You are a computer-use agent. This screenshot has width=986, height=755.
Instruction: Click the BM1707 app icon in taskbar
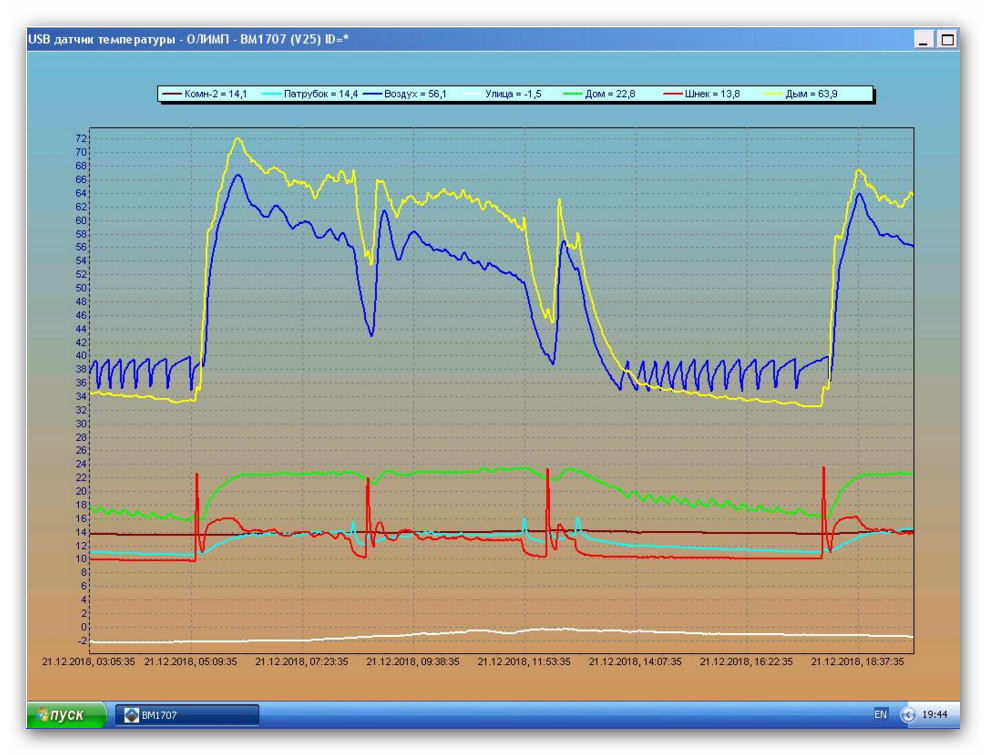(131, 715)
